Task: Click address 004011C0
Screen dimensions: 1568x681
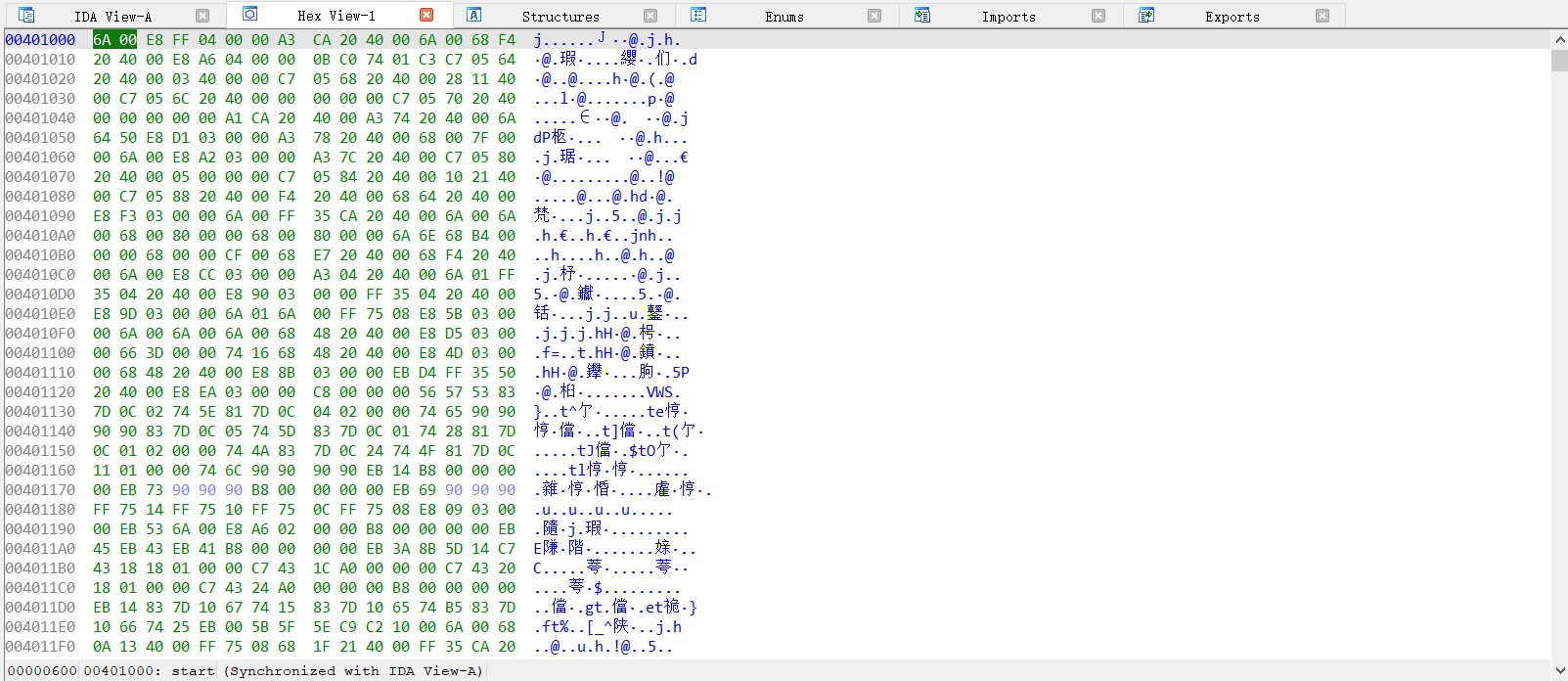Action: pyautogui.click(x=40, y=588)
